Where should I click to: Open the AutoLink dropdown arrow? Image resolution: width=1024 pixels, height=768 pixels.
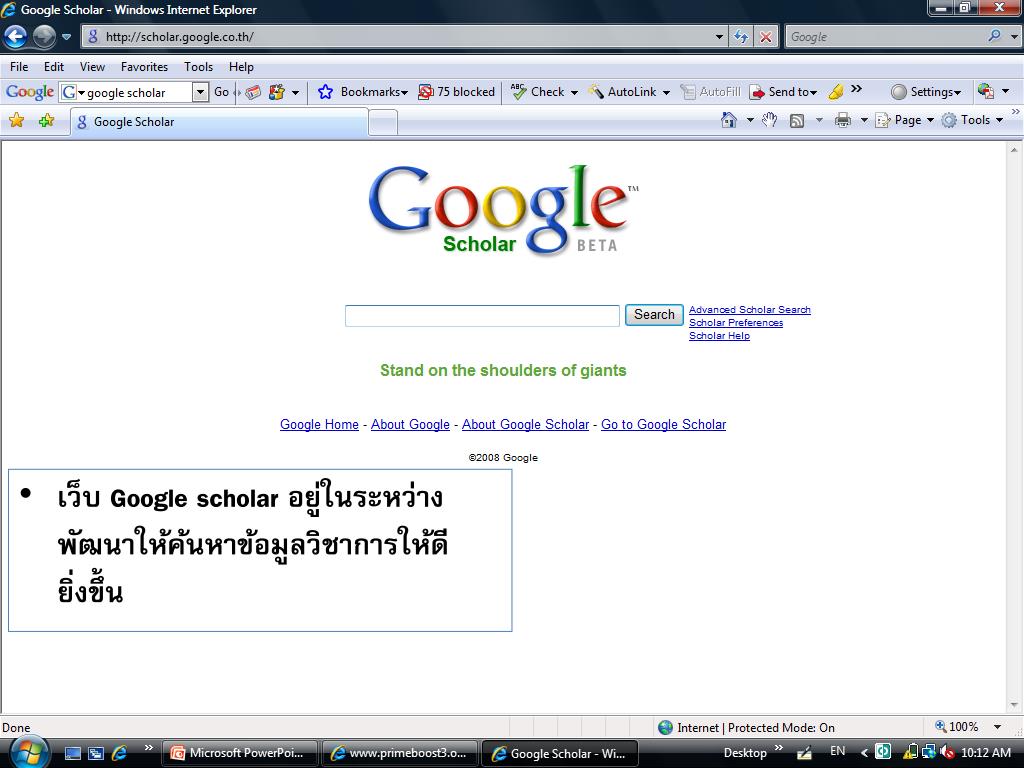click(x=666, y=93)
